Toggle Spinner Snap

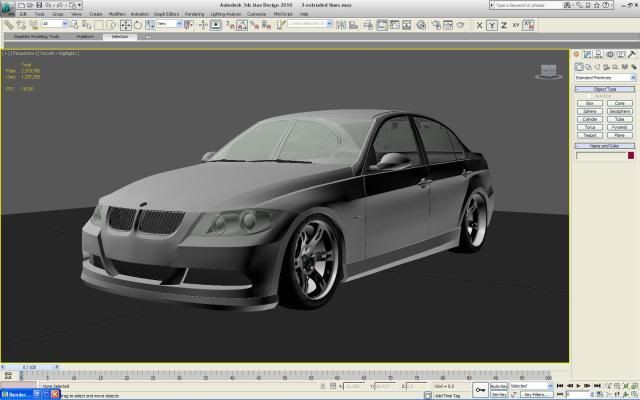pos(267,25)
